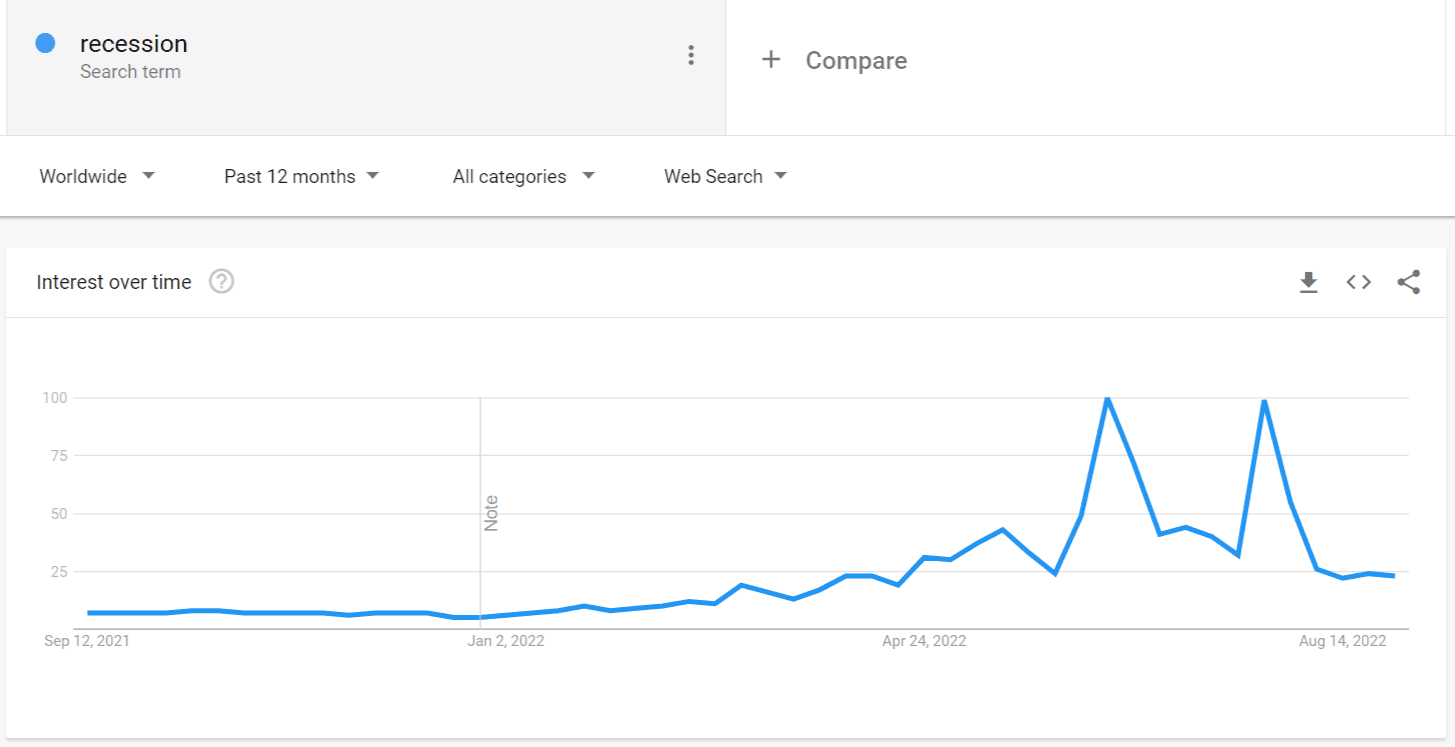1455x747 pixels.
Task: Open the options menu for the recession search term
Action: pyautogui.click(x=690, y=55)
